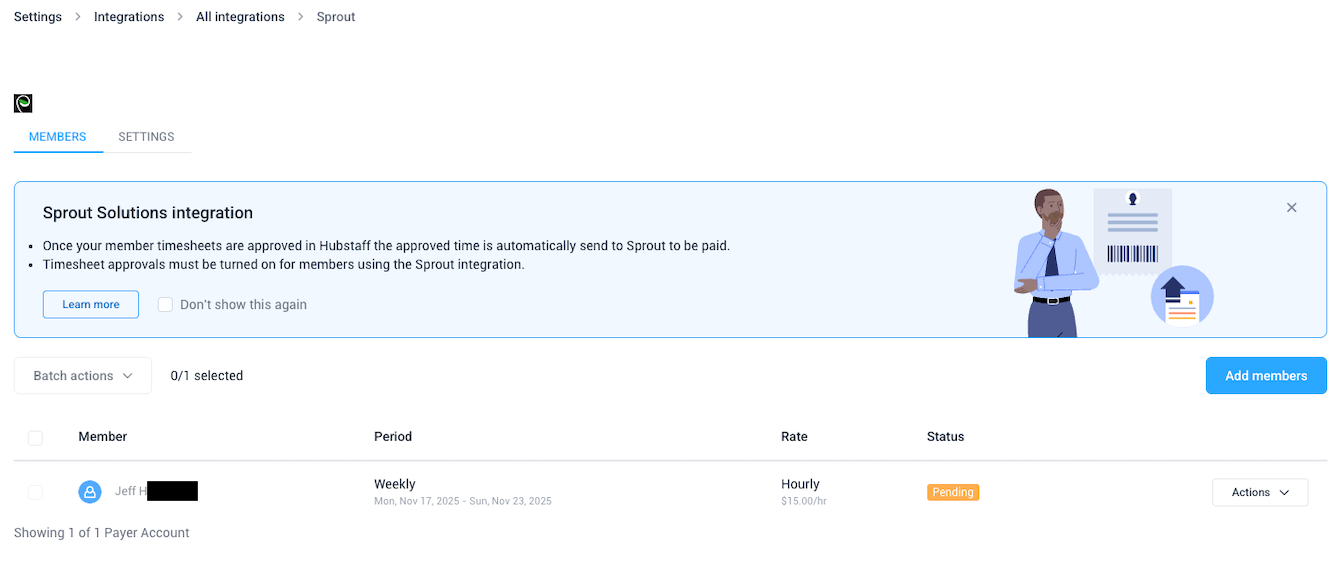Go to Settings in breadcrumb

point(38,17)
